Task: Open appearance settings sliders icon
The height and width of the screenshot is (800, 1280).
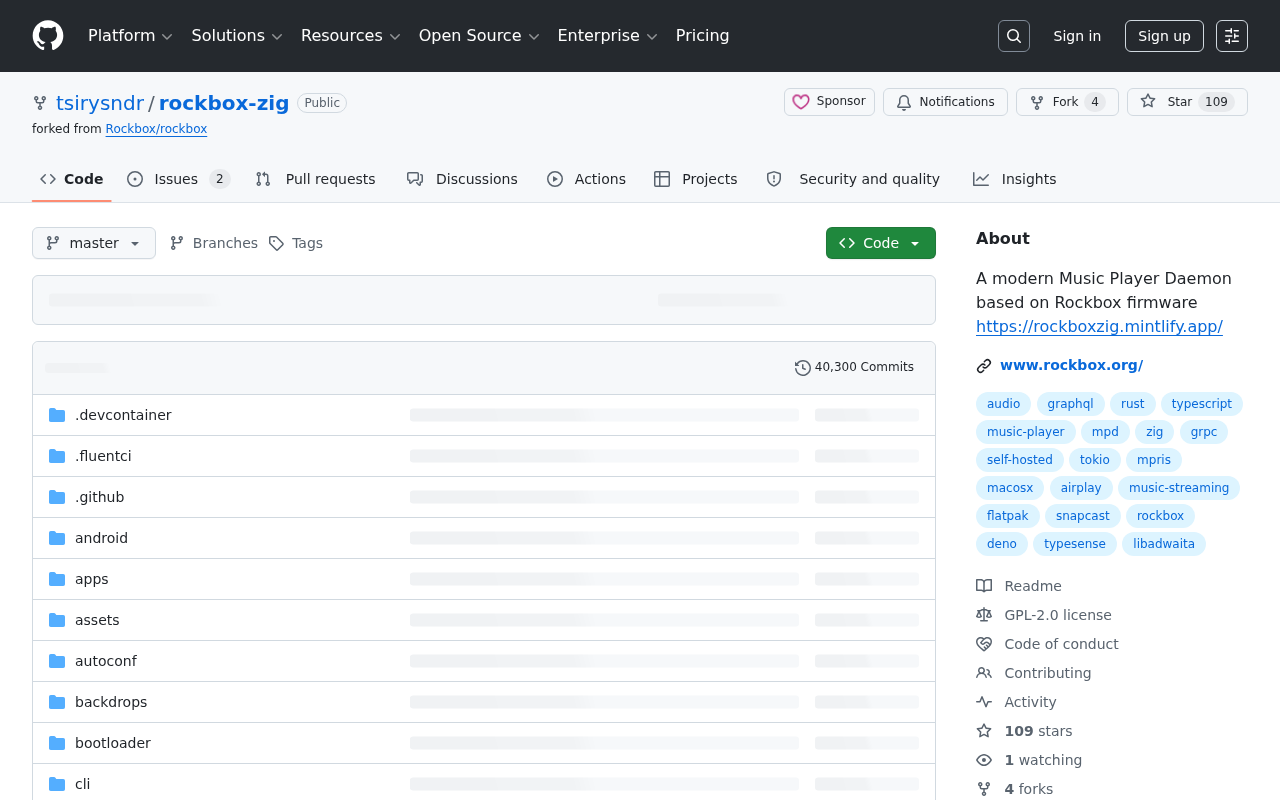Action: pyautogui.click(x=1232, y=36)
